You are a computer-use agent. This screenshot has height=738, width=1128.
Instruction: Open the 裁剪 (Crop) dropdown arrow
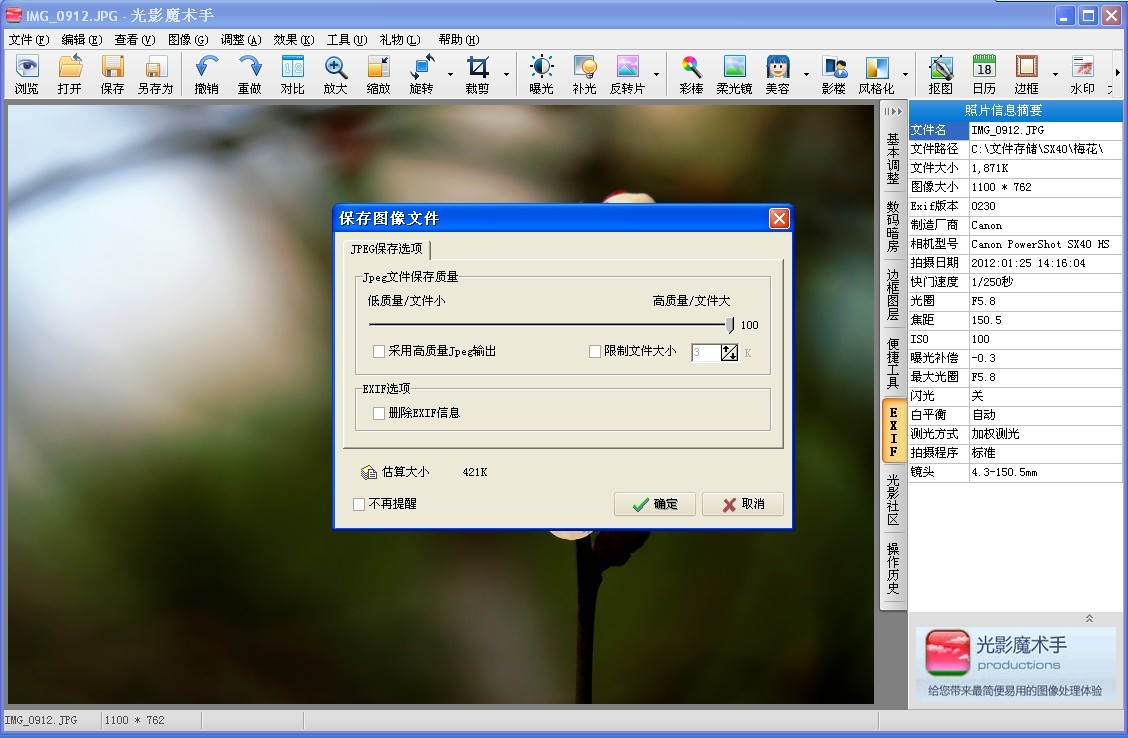click(506, 74)
